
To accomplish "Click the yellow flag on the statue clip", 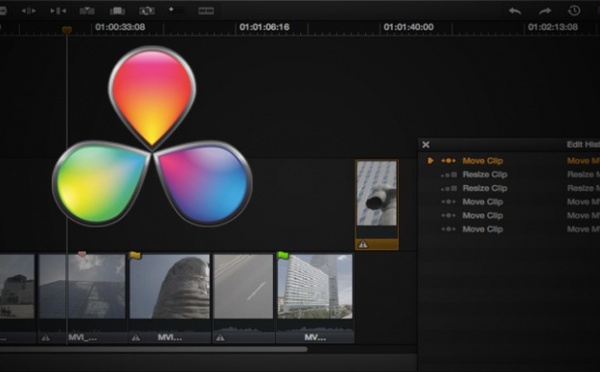I will [x=135, y=255].
